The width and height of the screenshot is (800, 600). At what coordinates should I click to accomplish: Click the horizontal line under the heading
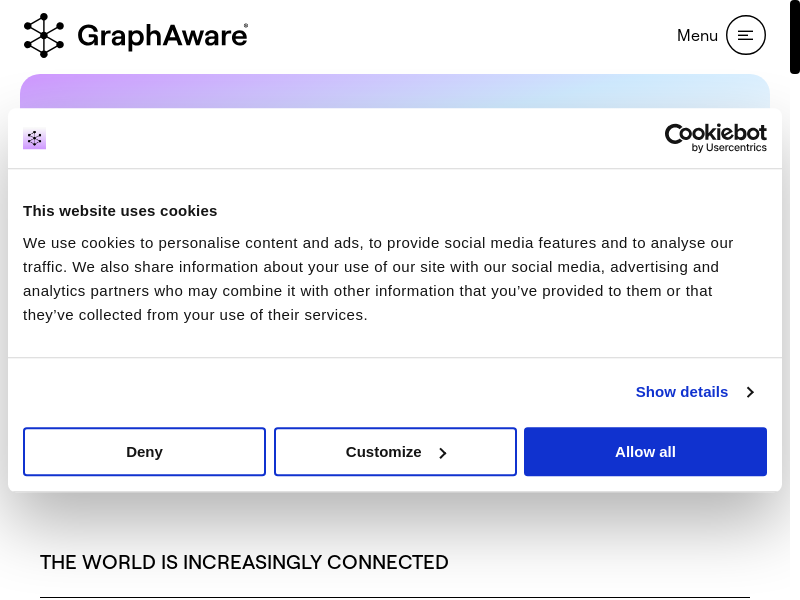coord(394,597)
